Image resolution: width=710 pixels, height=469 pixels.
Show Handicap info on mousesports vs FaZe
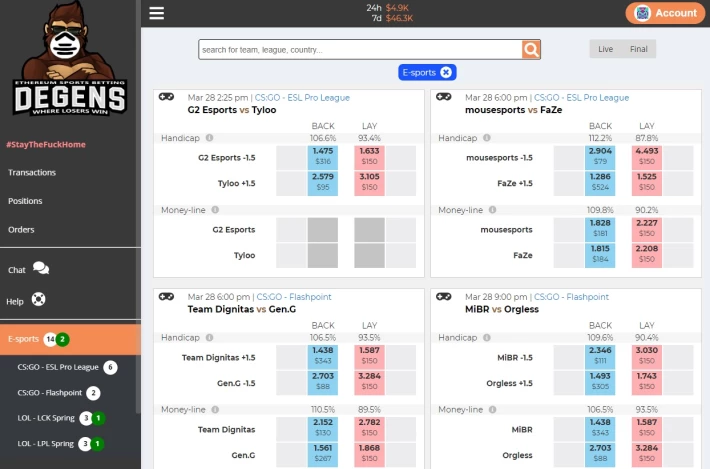[x=486, y=138]
